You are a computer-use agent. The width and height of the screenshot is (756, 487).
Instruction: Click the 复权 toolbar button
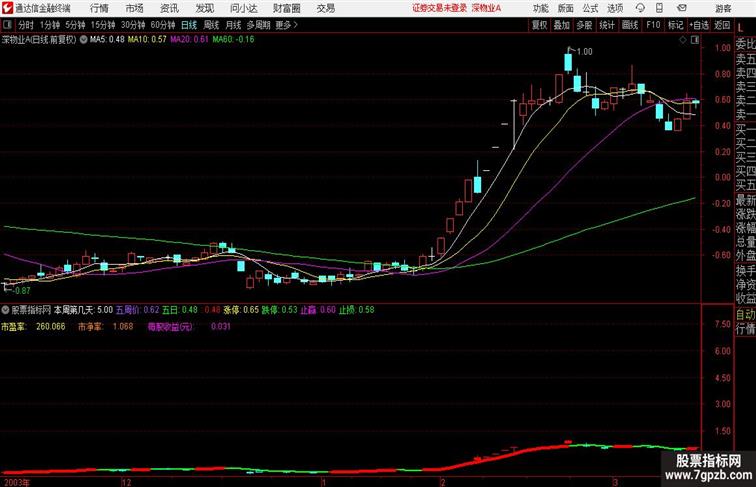540,25
